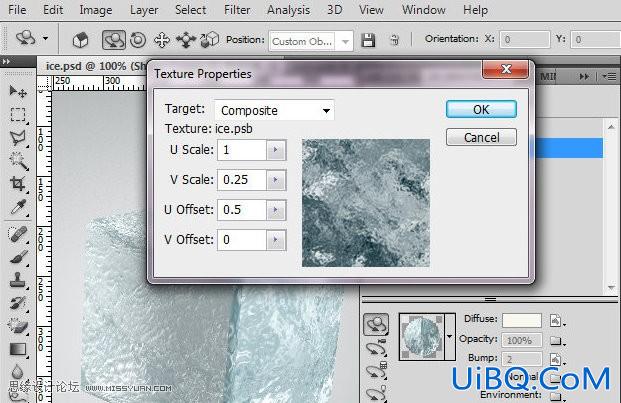Select the Clone Stamp tool

point(18,280)
